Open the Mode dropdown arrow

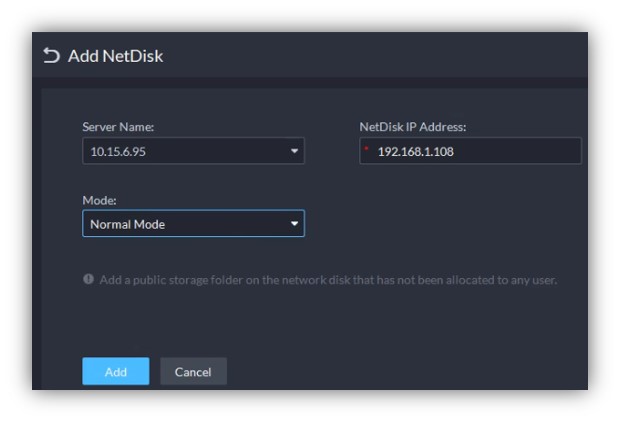click(x=294, y=224)
